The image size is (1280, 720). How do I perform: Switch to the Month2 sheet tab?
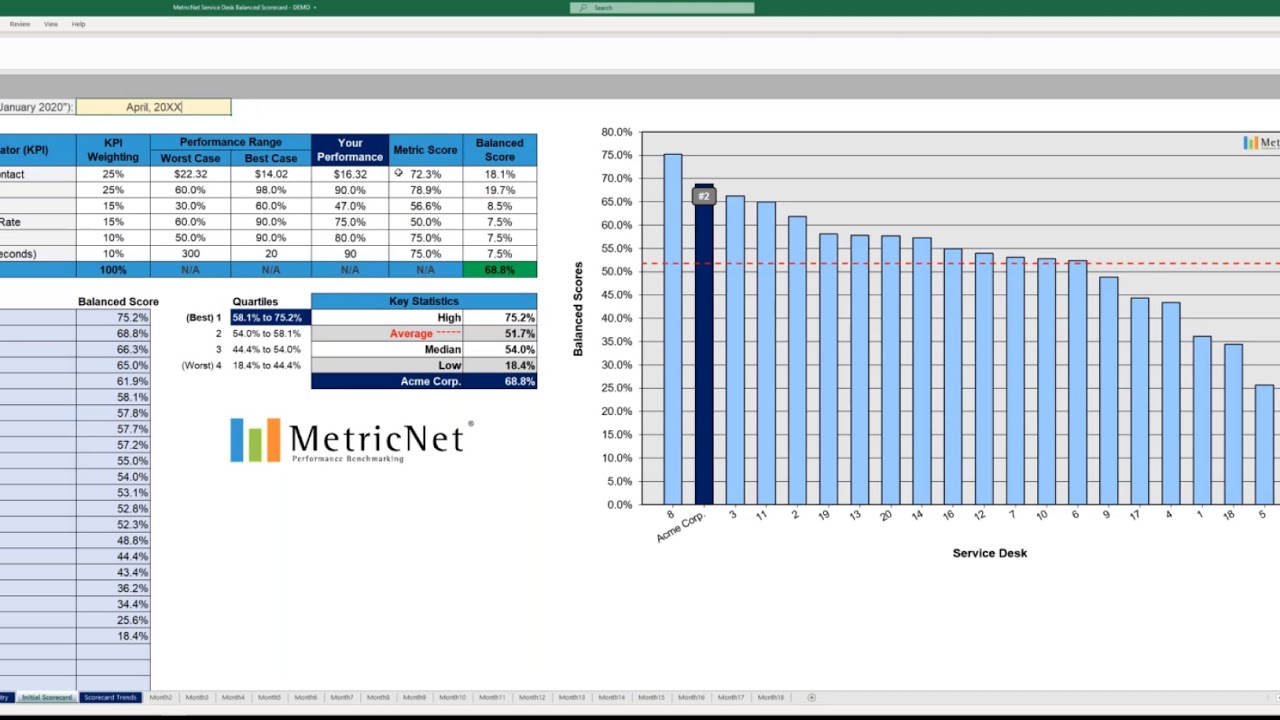tap(161, 697)
